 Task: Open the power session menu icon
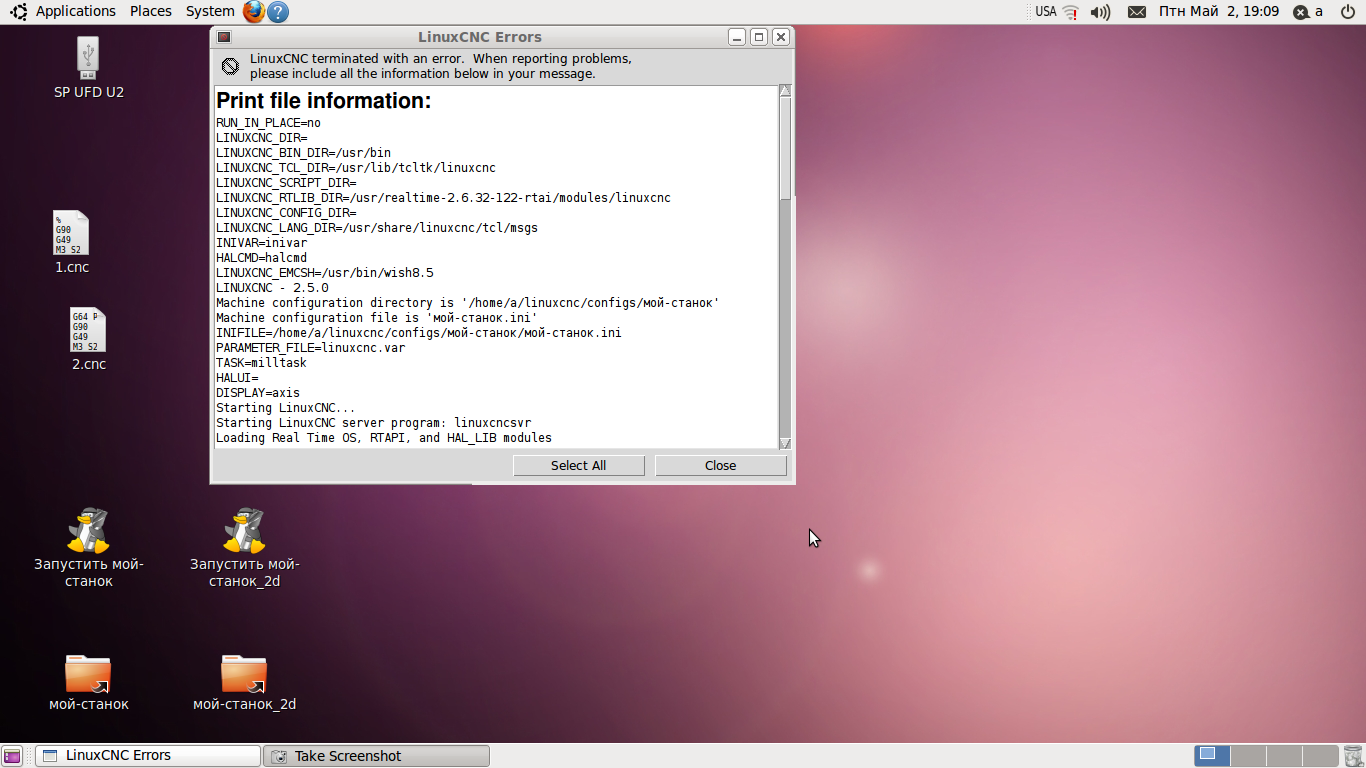[1347, 11]
